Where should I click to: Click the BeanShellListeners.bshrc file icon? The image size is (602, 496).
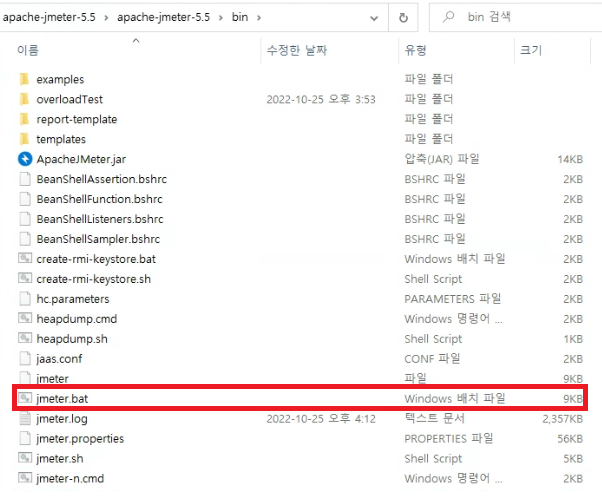pyautogui.click(x=25, y=219)
